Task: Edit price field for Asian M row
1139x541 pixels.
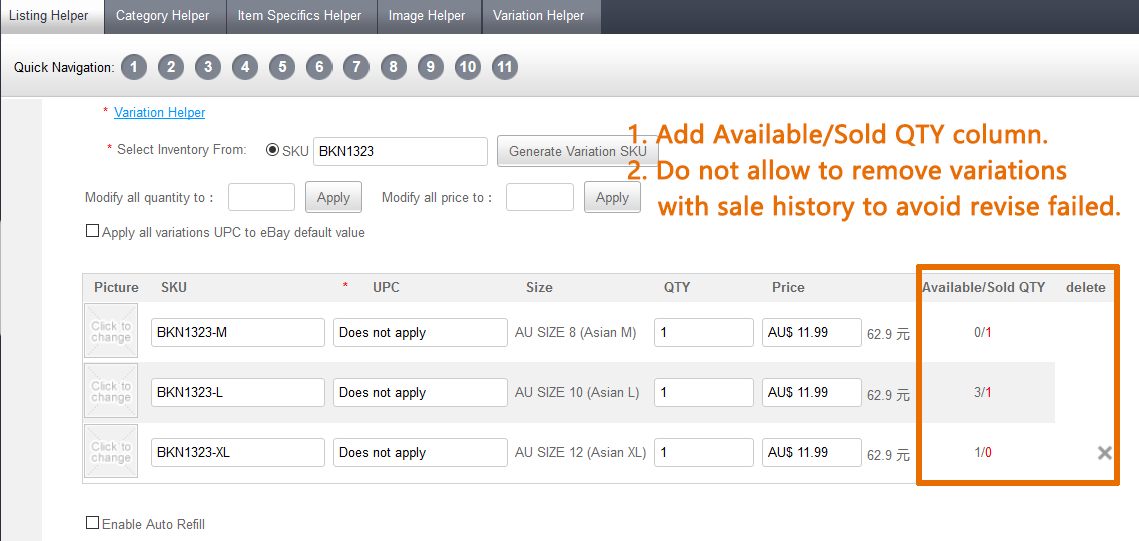Action: [x=811, y=333]
